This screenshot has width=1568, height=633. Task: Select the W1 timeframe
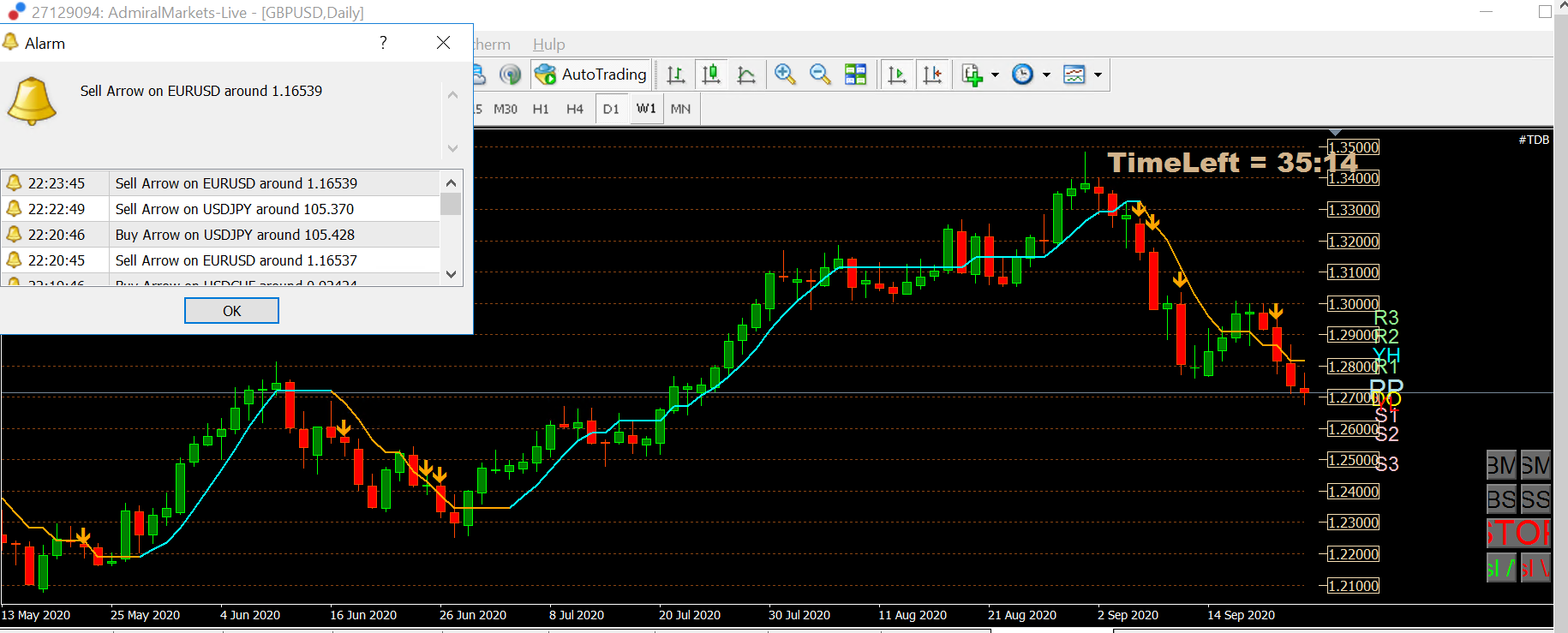pos(646,109)
